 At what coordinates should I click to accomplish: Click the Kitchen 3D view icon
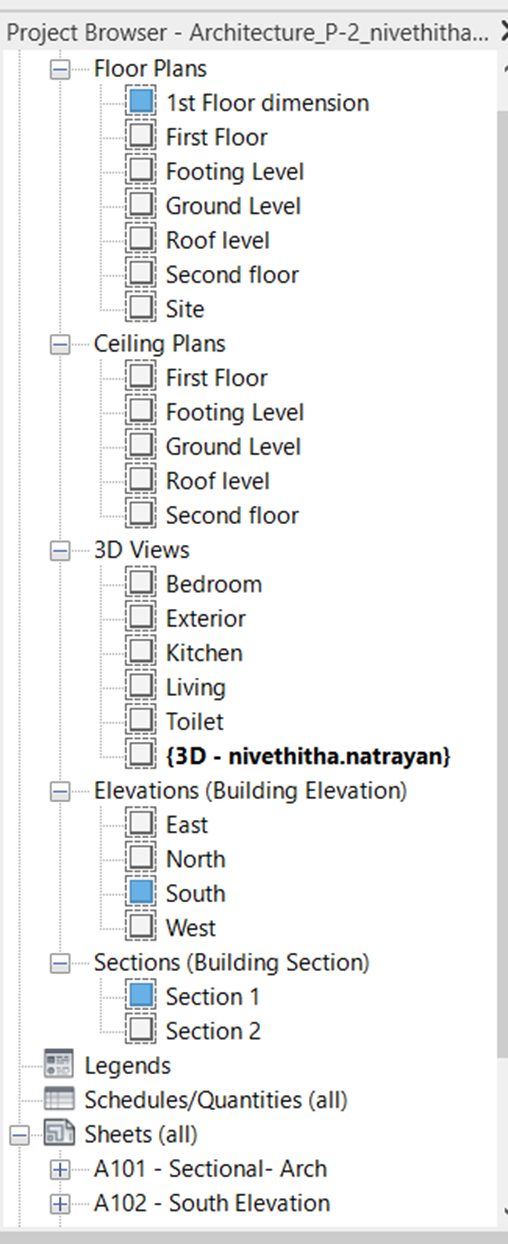click(x=141, y=653)
